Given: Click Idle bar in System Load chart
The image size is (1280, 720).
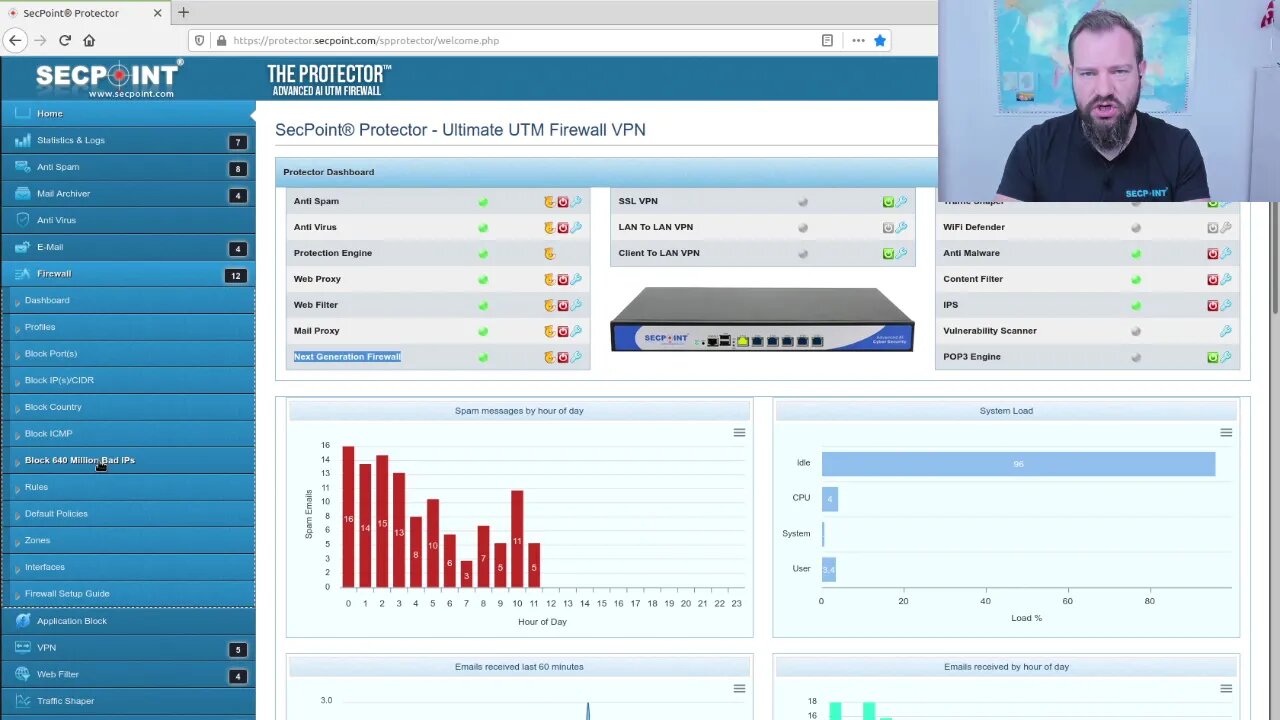Looking at the screenshot, I should (1018, 464).
